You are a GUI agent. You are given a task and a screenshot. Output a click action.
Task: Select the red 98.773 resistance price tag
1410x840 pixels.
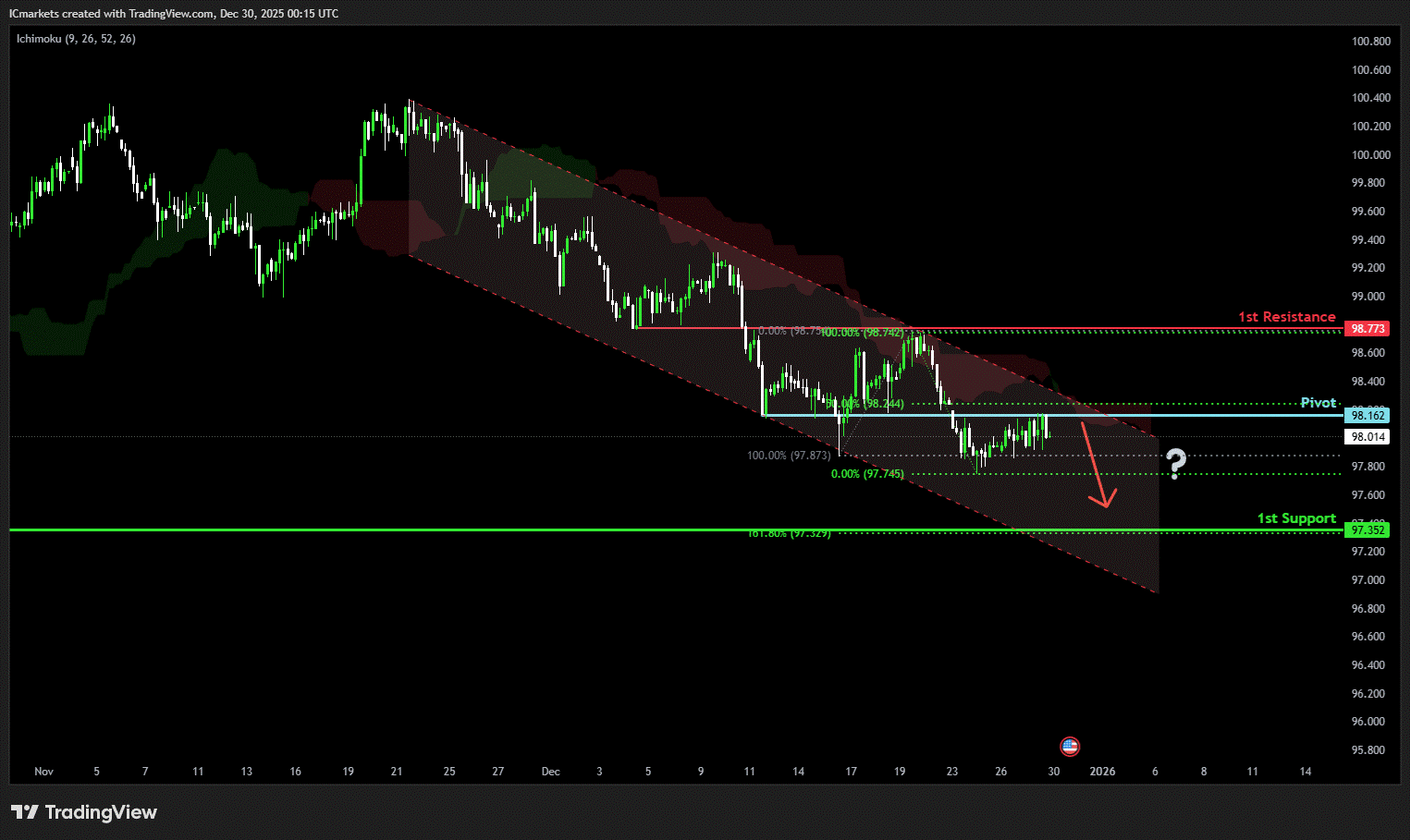coord(1367,329)
